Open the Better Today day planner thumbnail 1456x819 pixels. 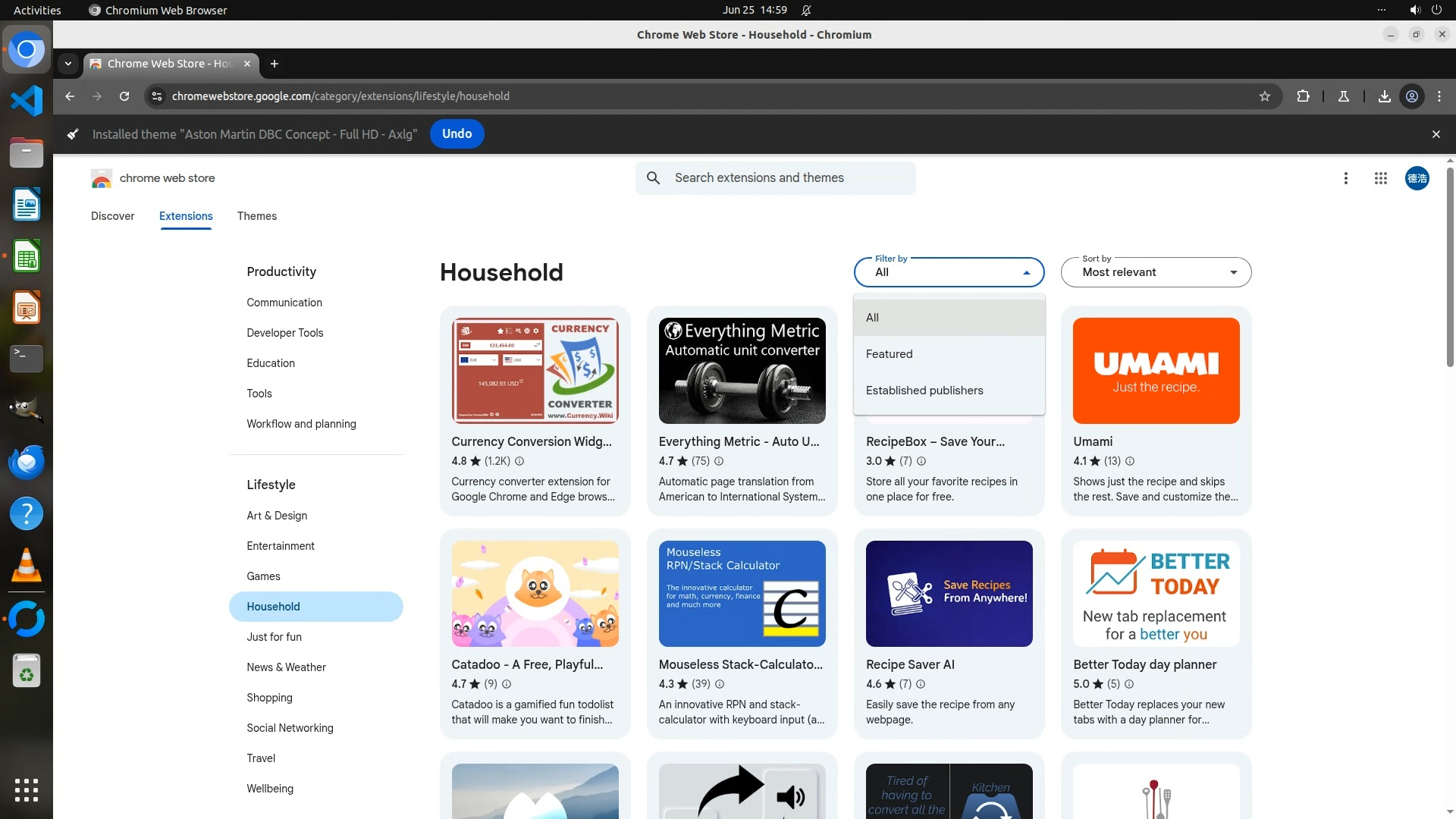[1155, 594]
